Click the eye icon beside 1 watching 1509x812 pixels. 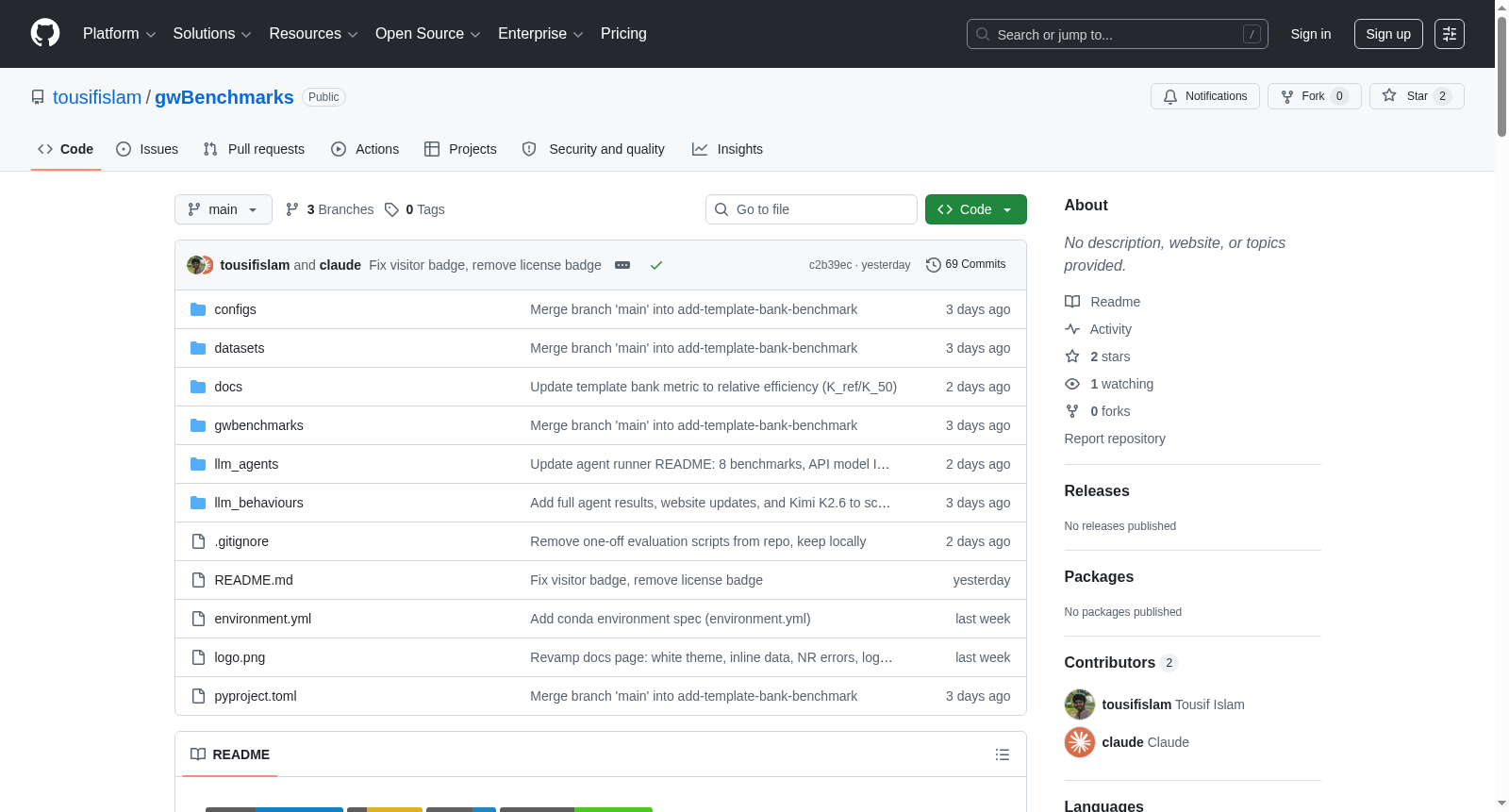[1072, 384]
